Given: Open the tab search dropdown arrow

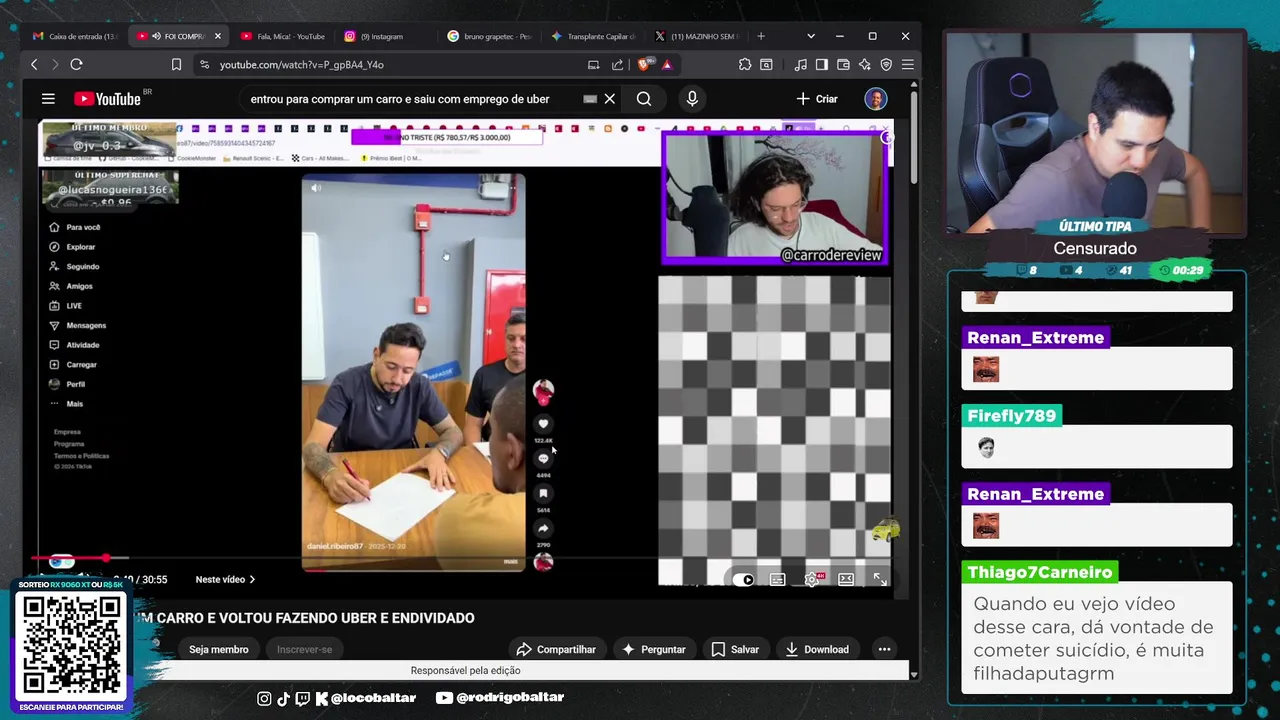Looking at the screenshot, I should 810,36.
